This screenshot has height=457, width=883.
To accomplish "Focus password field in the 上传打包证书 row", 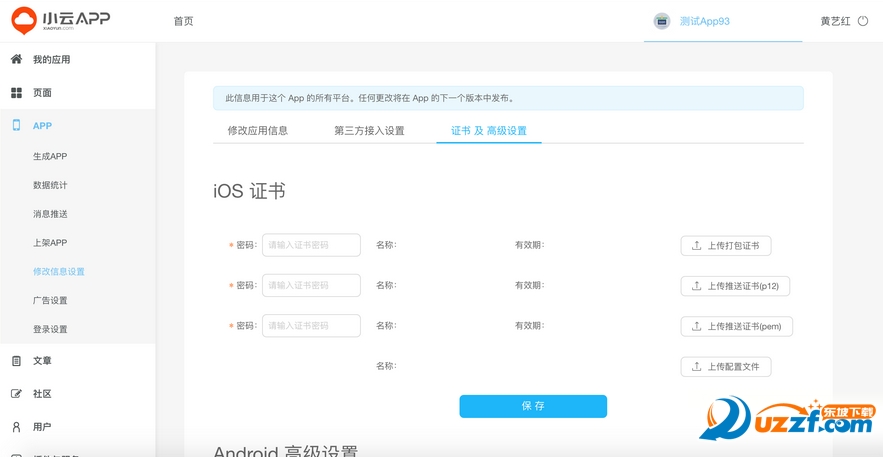I will [311, 245].
